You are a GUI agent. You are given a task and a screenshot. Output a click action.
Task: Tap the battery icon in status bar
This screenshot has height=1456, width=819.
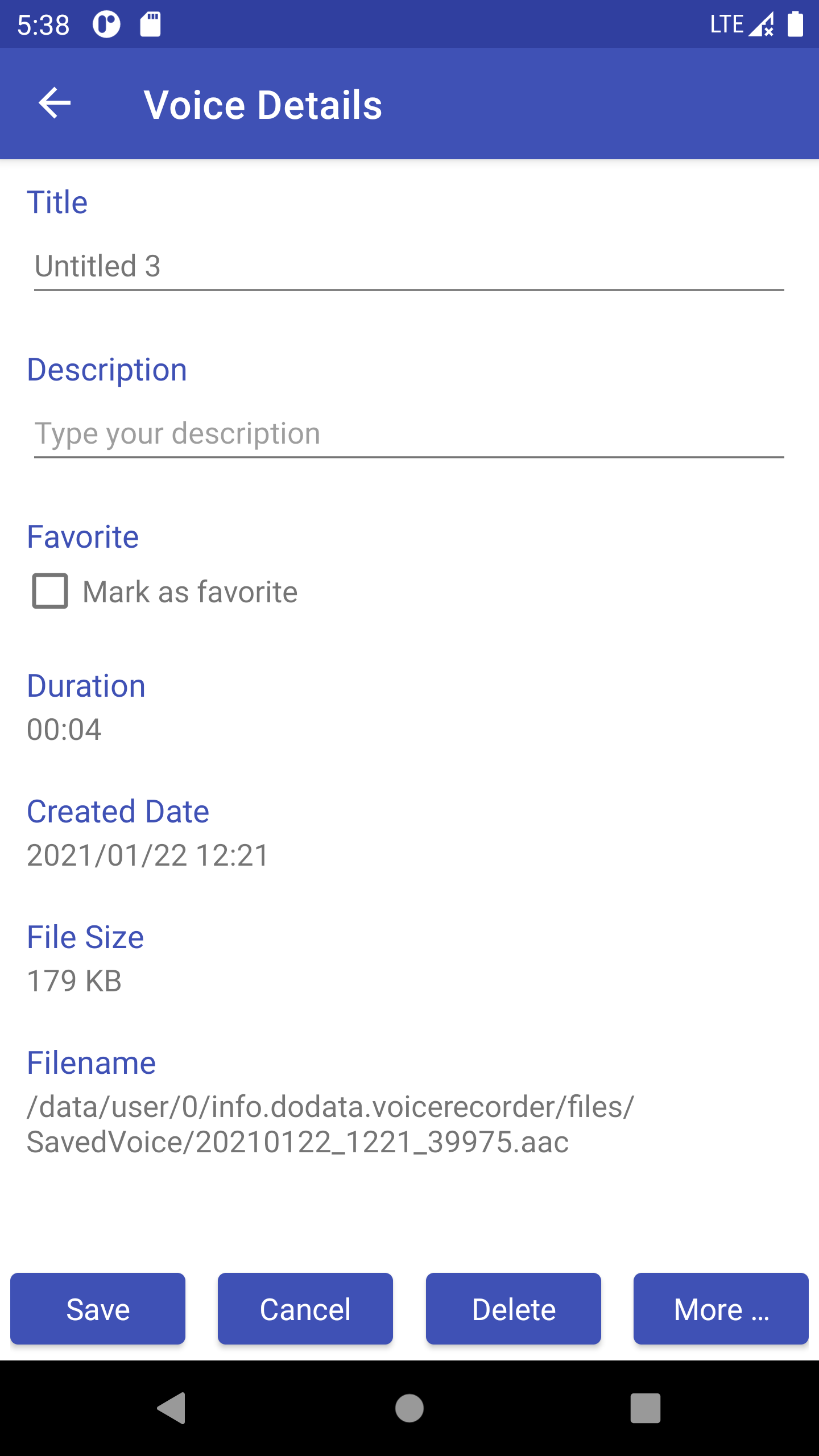click(795, 24)
